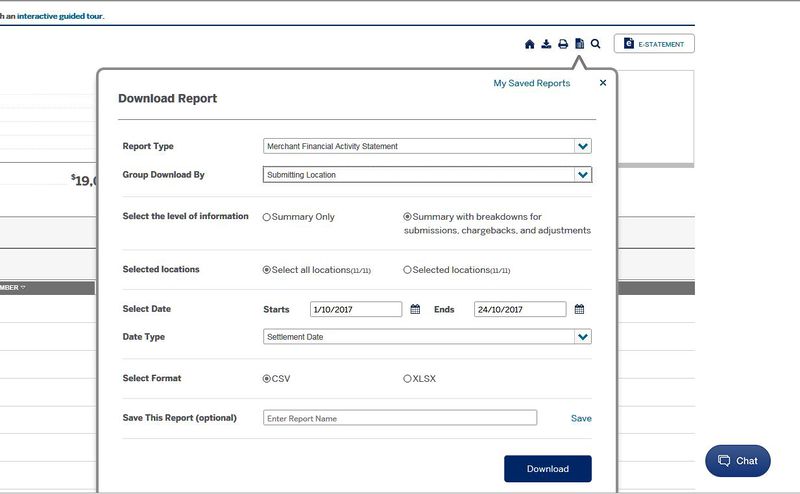
Task: Click the download tray icon in toolbar
Action: point(546,44)
